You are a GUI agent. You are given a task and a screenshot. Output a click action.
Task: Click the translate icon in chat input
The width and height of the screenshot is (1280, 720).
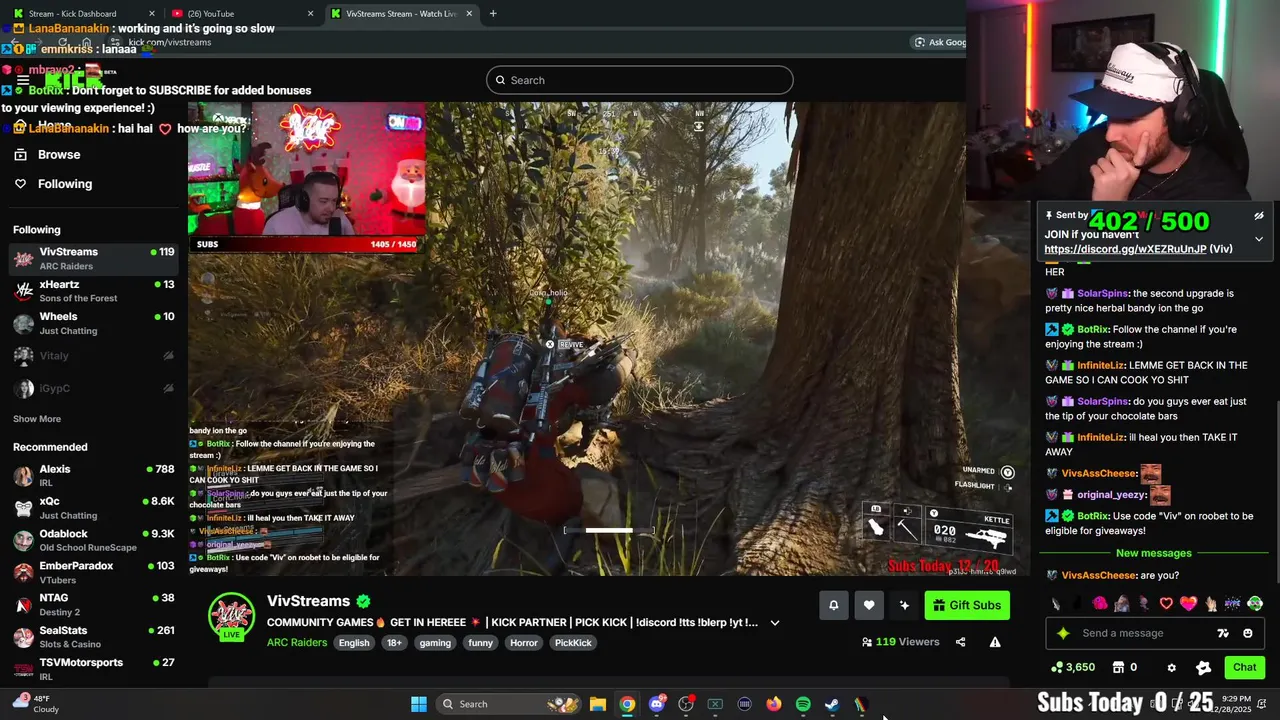pos(1223,633)
